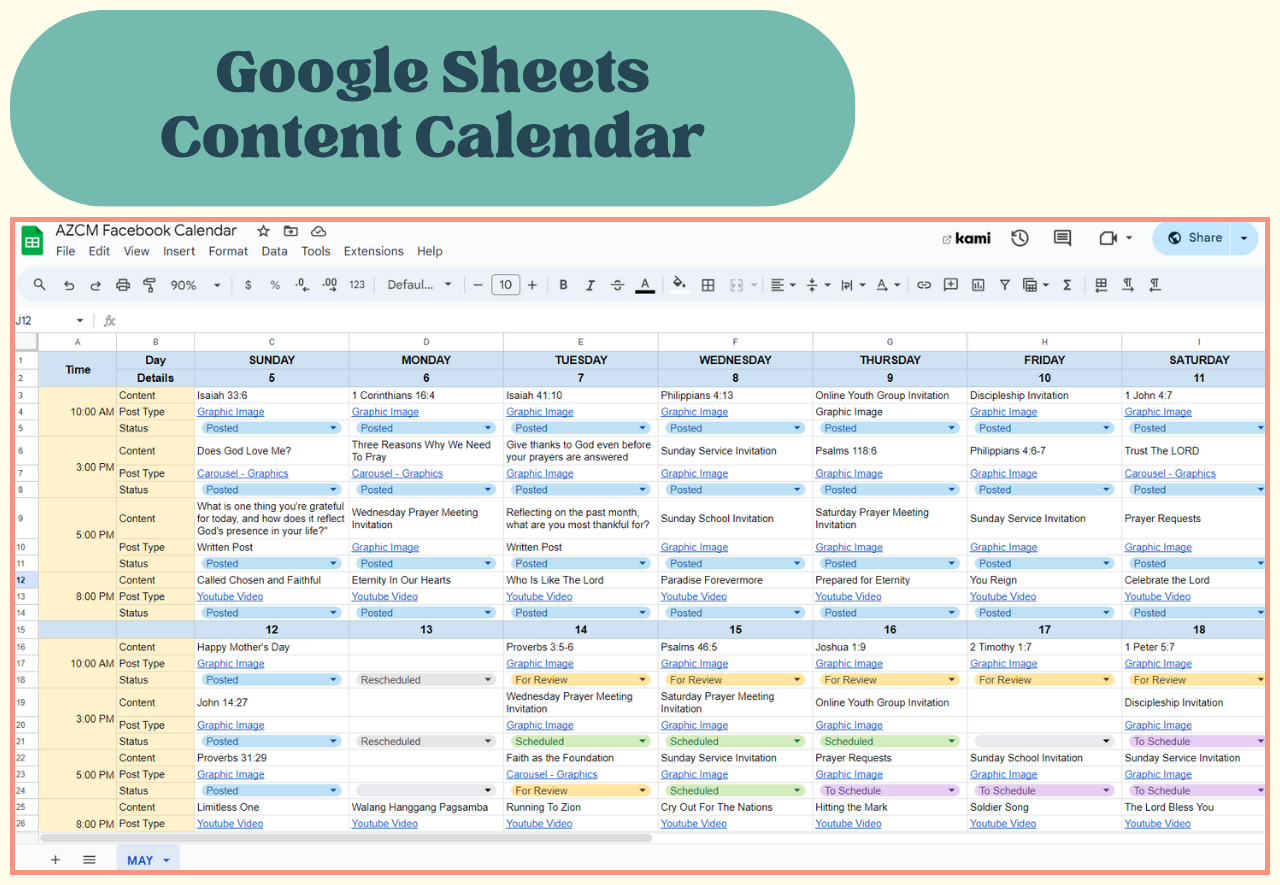Open Graphic Image link under Isaiah 33:6
This screenshot has height=885, width=1280.
coord(231,412)
